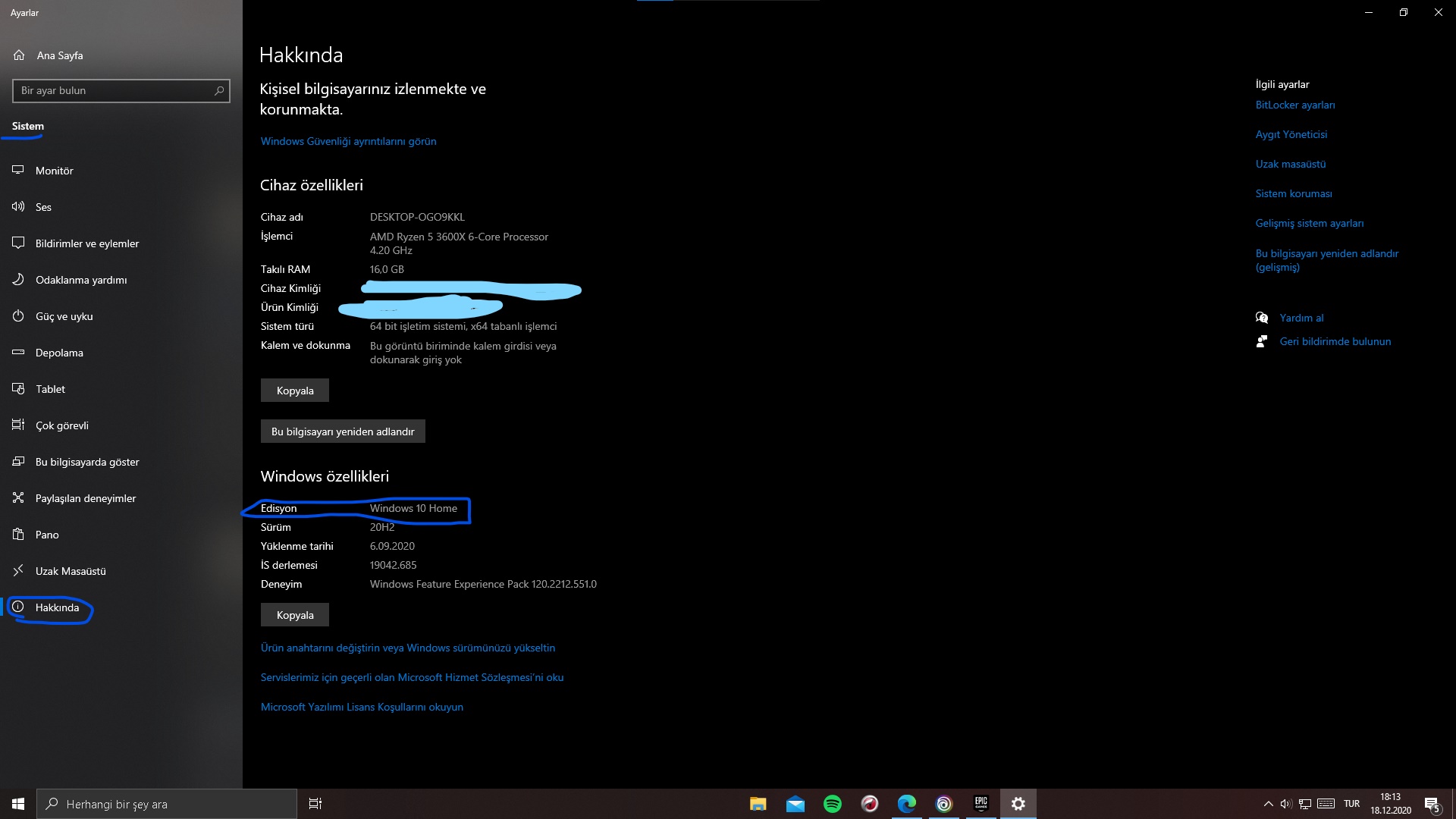Open Aygıt Yöneticisi link

click(1291, 135)
